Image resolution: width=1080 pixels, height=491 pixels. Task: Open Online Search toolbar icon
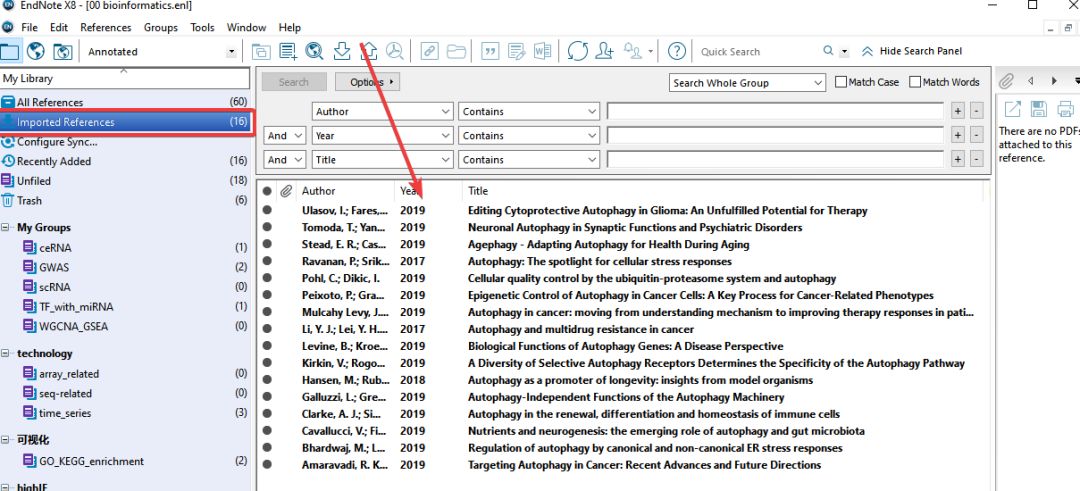point(314,51)
